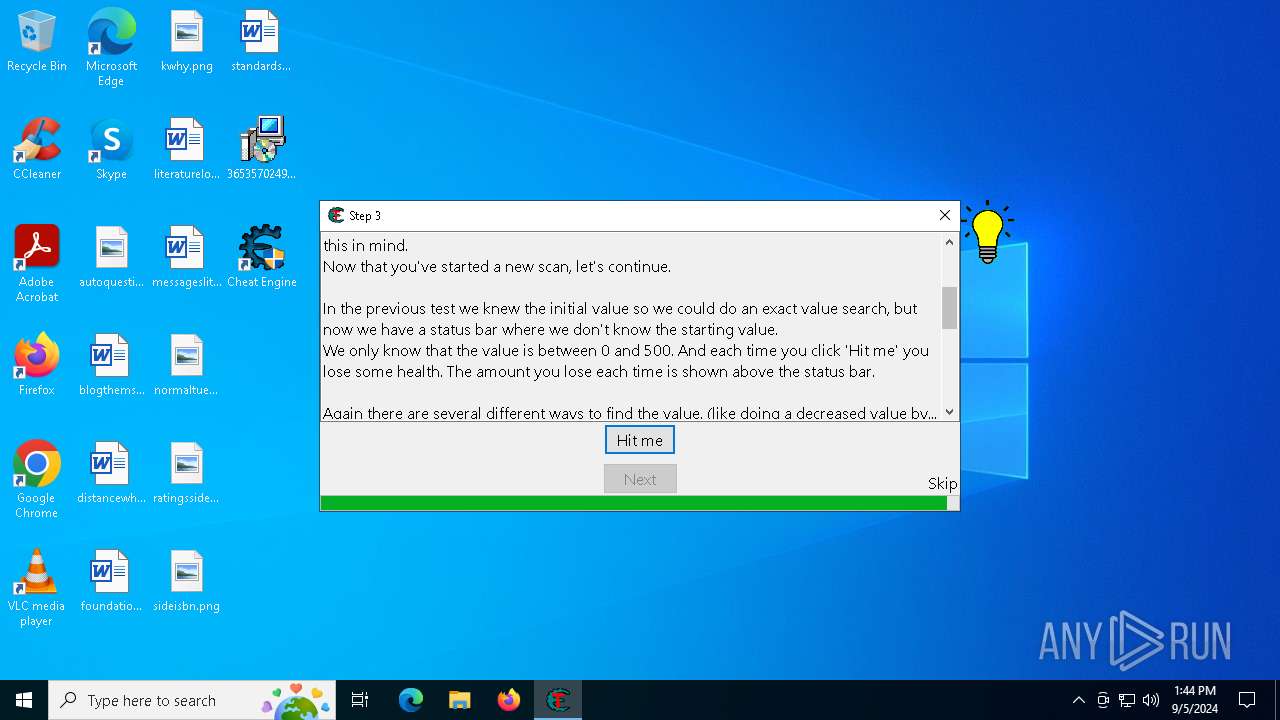This screenshot has width=1280, height=720.
Task: Open Edge from the taskbar
Action: click(x=411, y=700)
